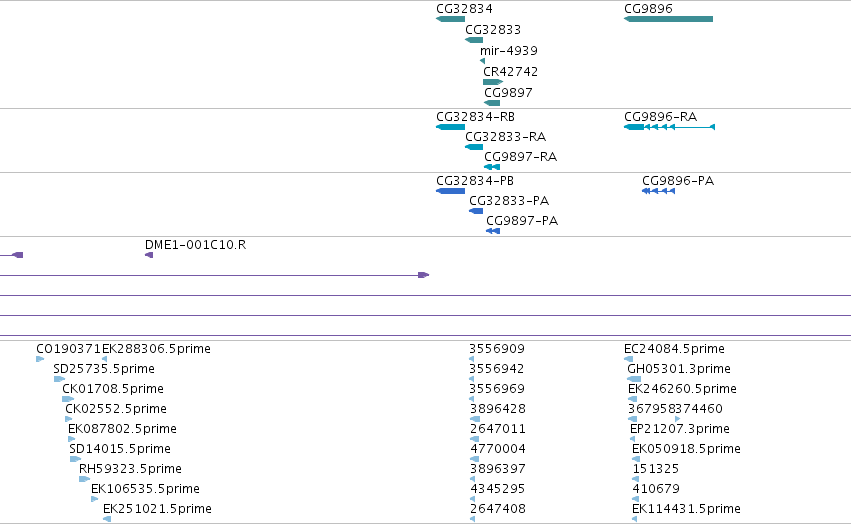Click the DME1-001C10.R purple arrow

(x=149, y=255)
